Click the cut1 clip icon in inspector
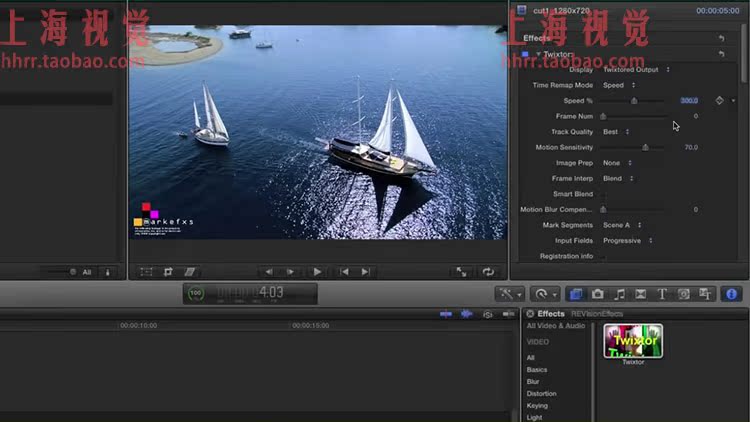This screenshot has height=422, width=750. tap(521, 10)
